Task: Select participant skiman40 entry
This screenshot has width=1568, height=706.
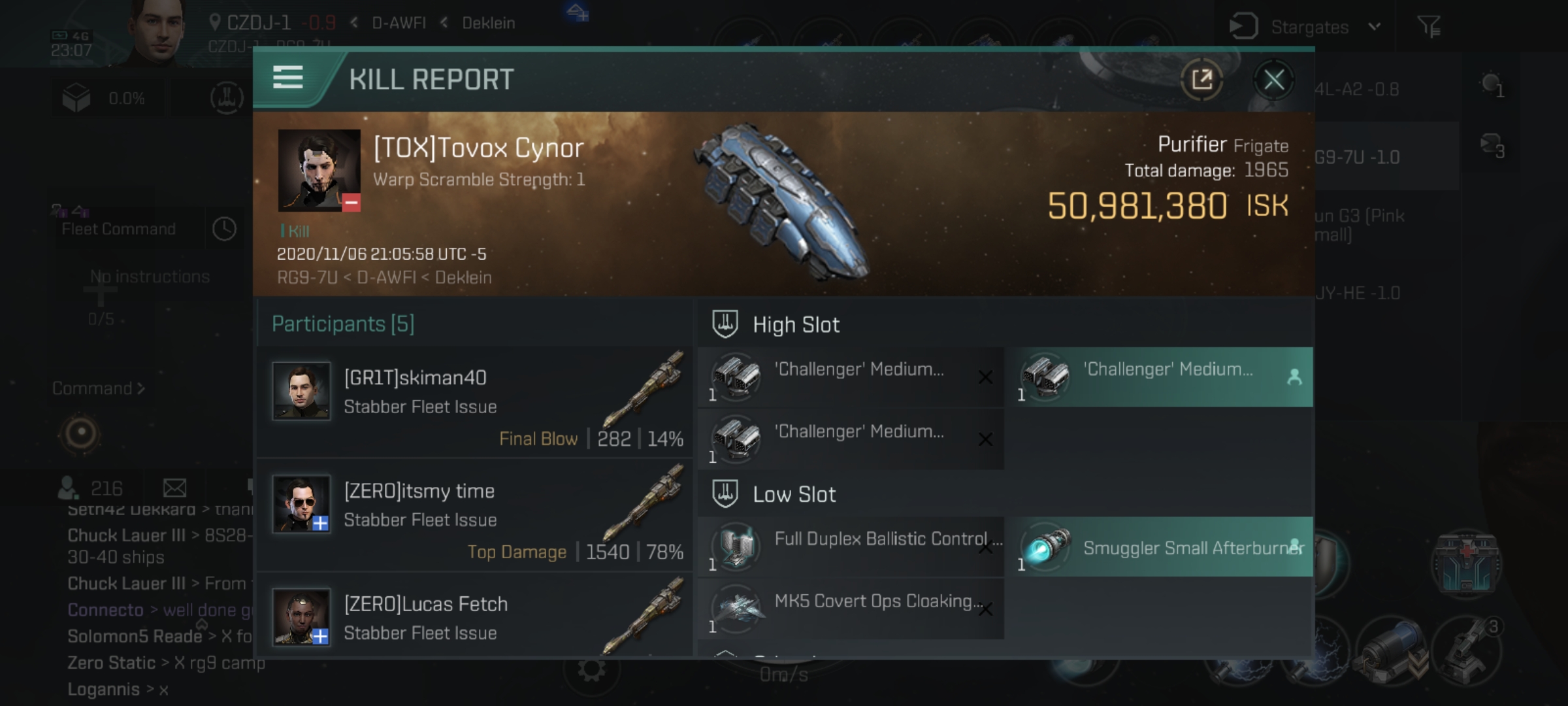Action: [475, 402]
